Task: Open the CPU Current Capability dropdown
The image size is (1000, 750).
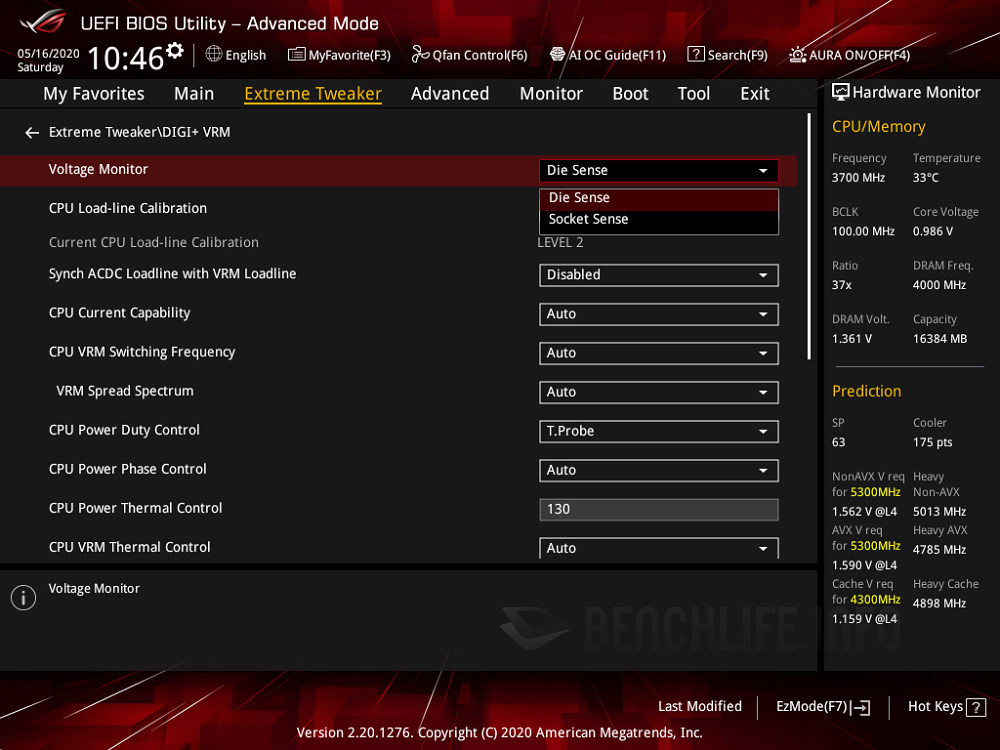Action: tap(658, 314)
